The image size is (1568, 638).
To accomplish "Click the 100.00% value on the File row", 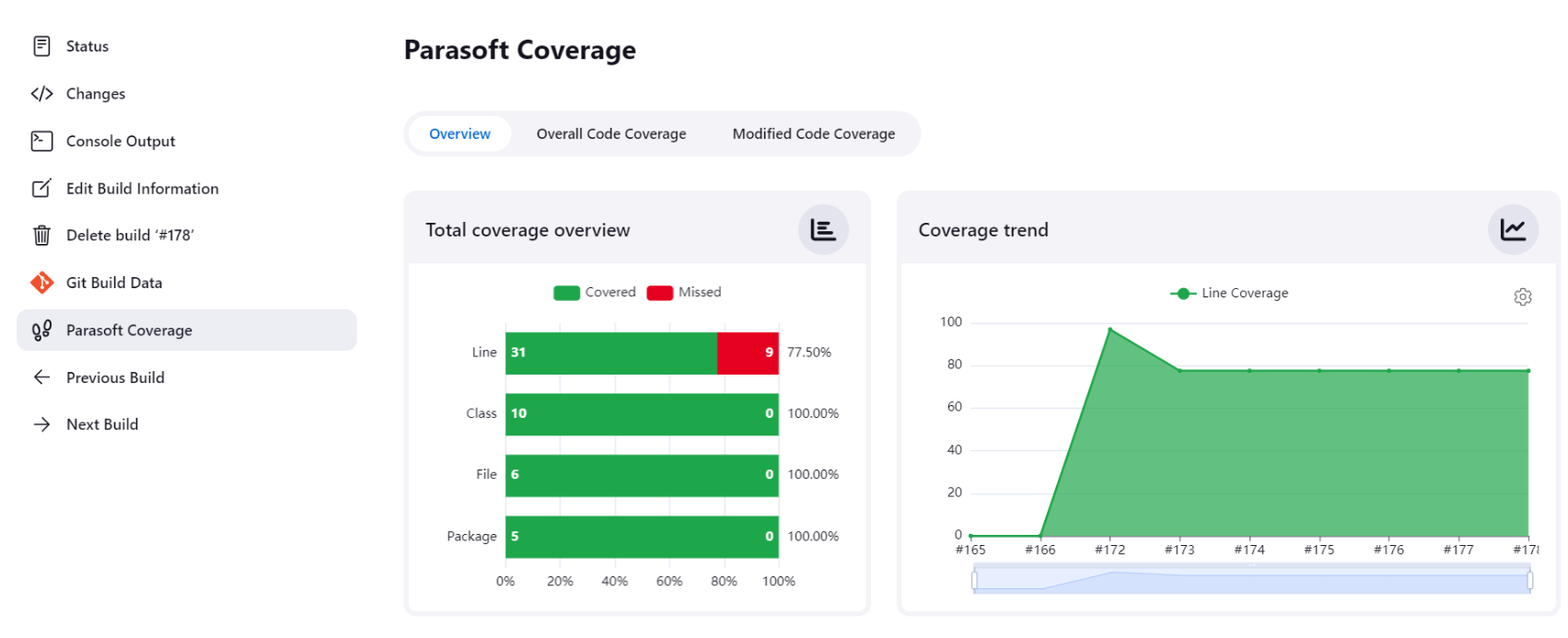I will tap(813, 475).
